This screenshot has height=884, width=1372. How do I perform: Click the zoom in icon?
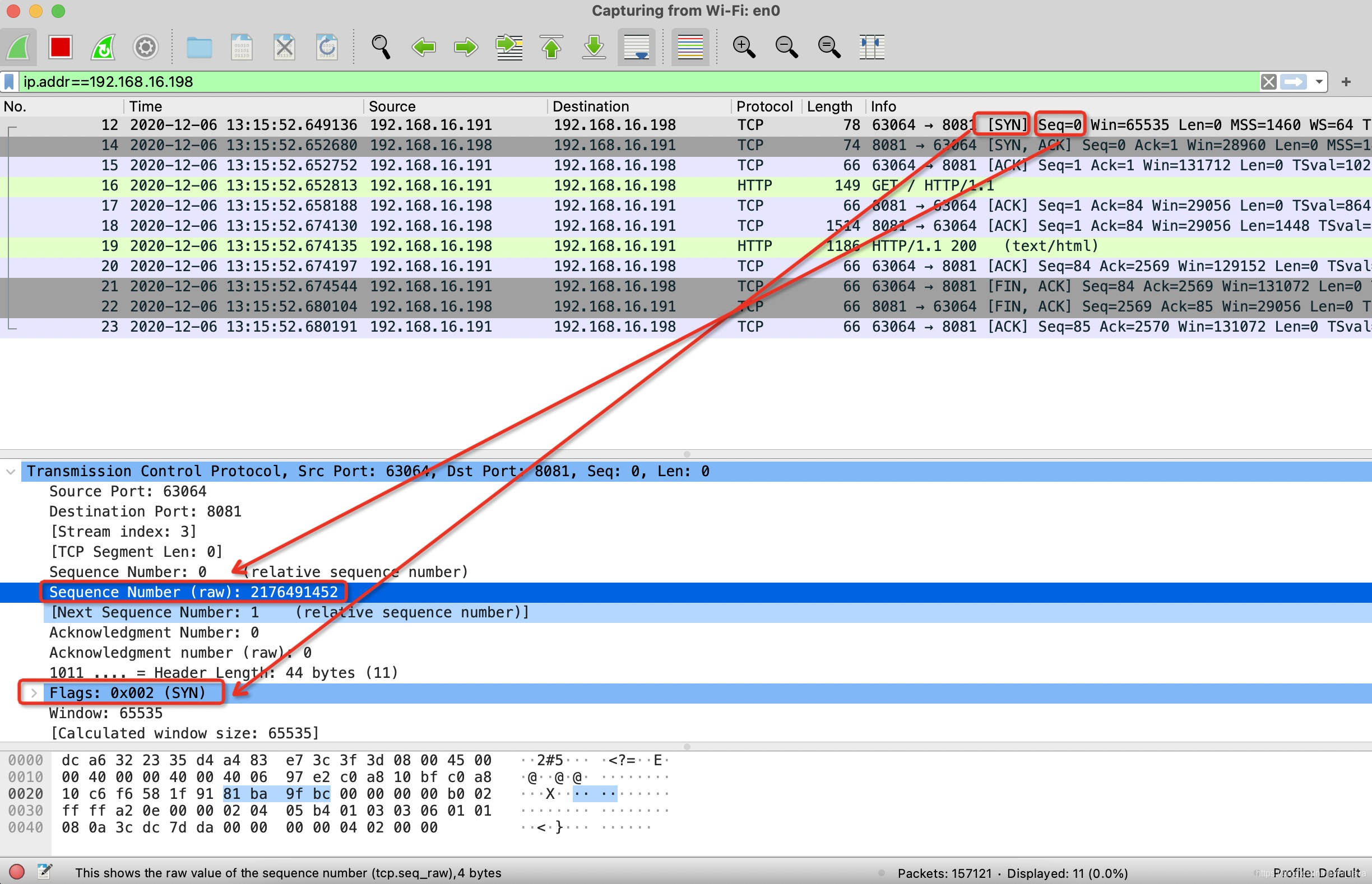pyautogui.click(x=744, y=47)
